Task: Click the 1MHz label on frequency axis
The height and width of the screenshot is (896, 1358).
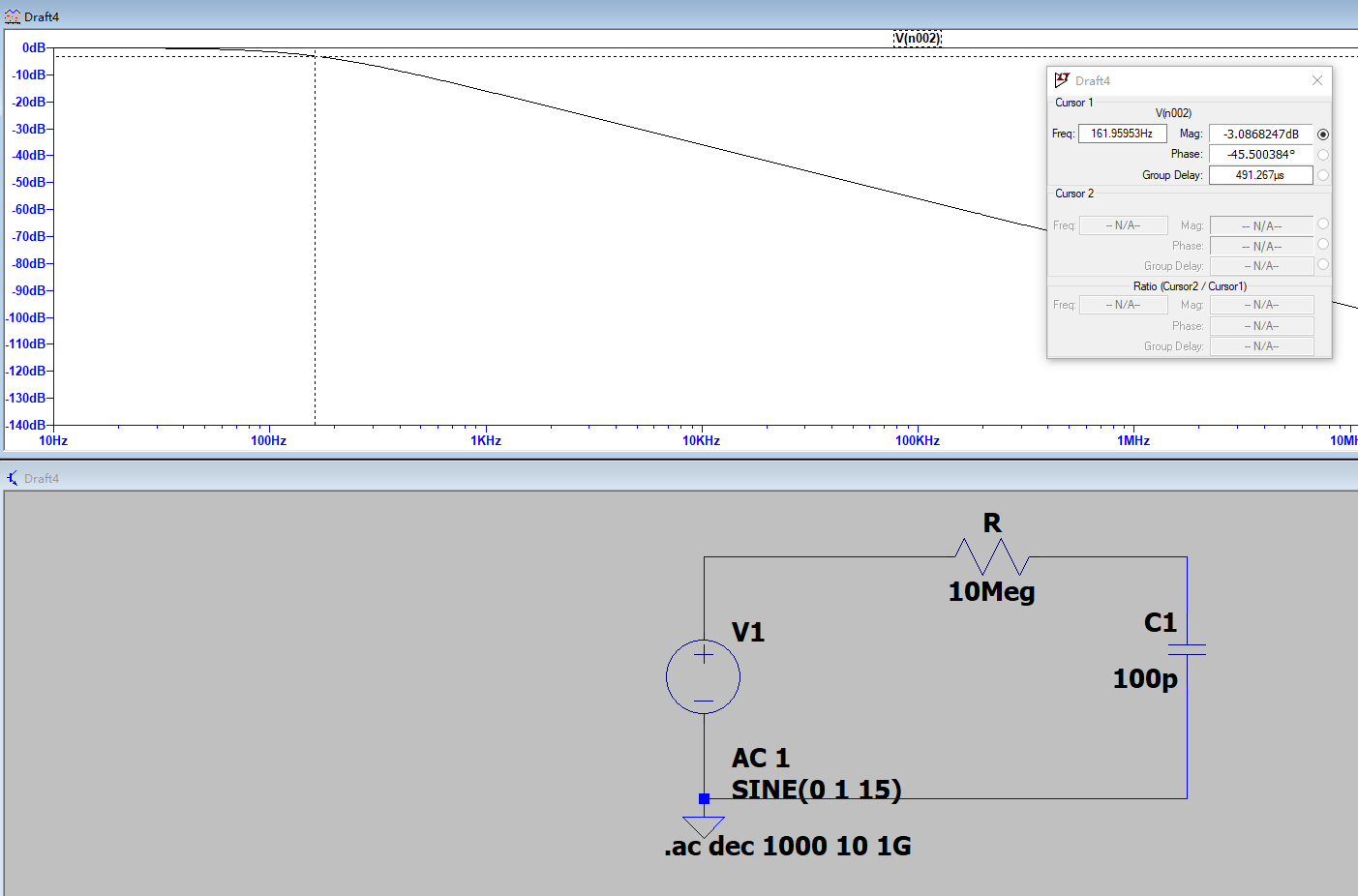Action: (1133, 440)
